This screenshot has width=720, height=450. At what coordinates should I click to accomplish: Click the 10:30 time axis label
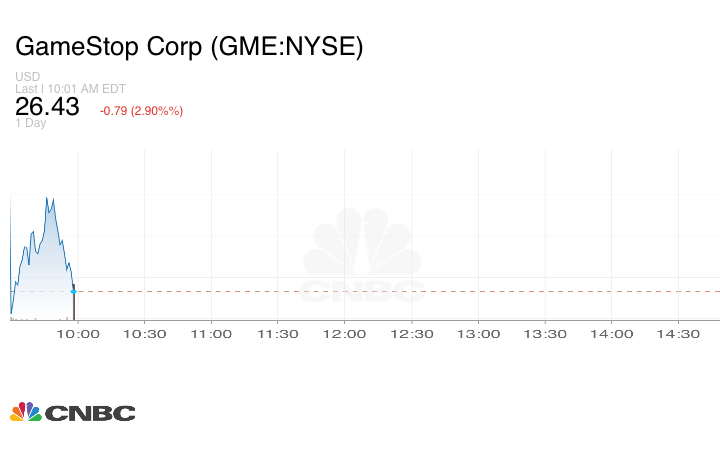coord(145,334)
